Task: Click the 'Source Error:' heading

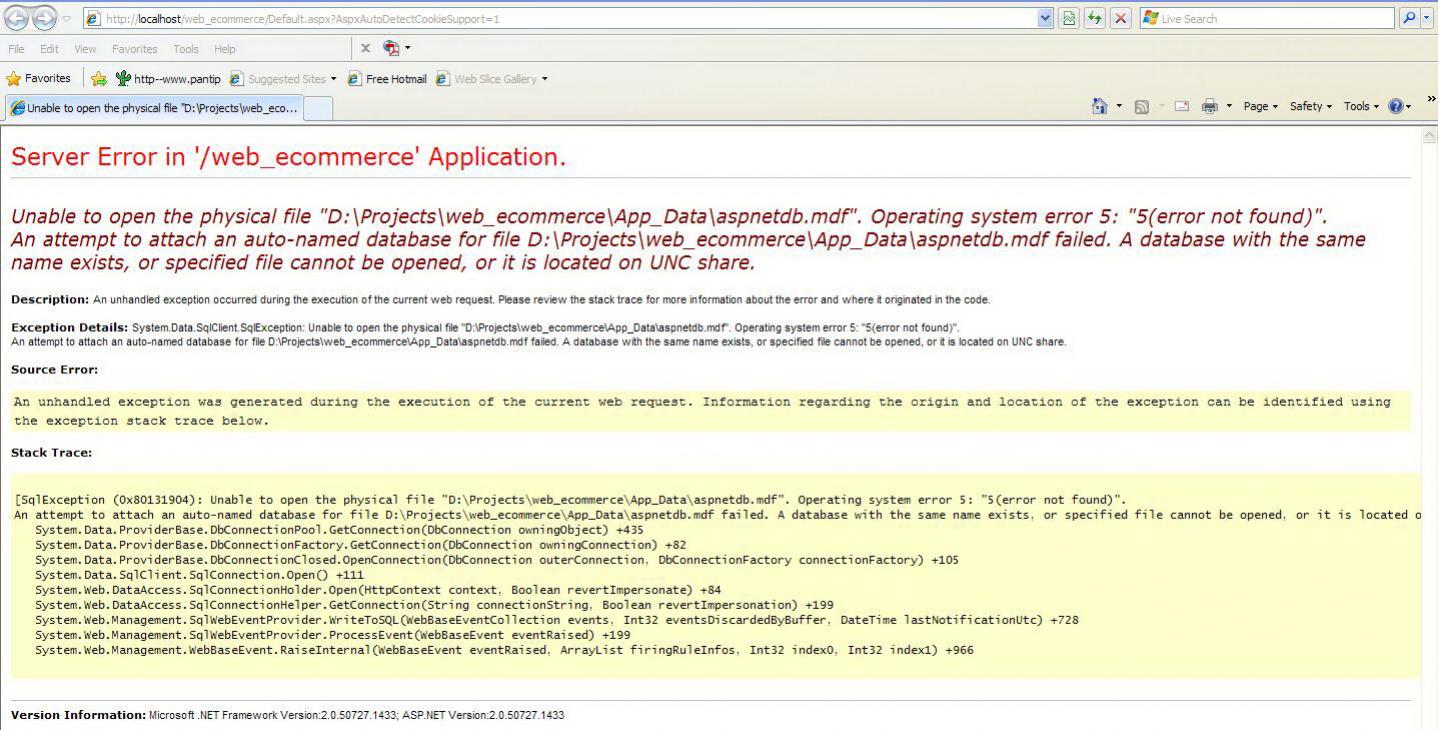Action: tap(54, 369)
